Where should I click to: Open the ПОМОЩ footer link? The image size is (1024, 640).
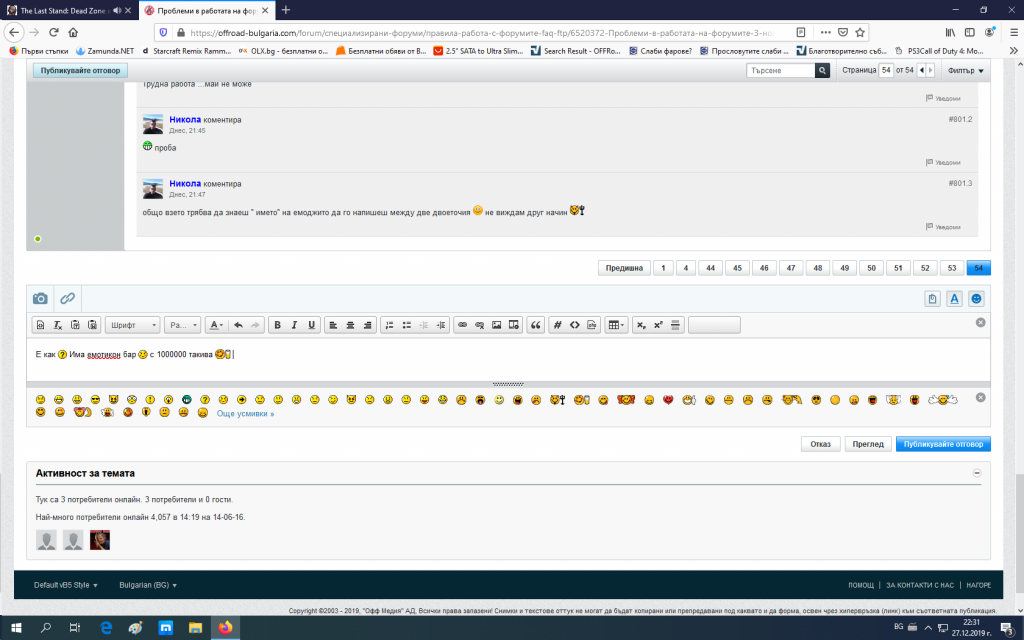(861, 585)
